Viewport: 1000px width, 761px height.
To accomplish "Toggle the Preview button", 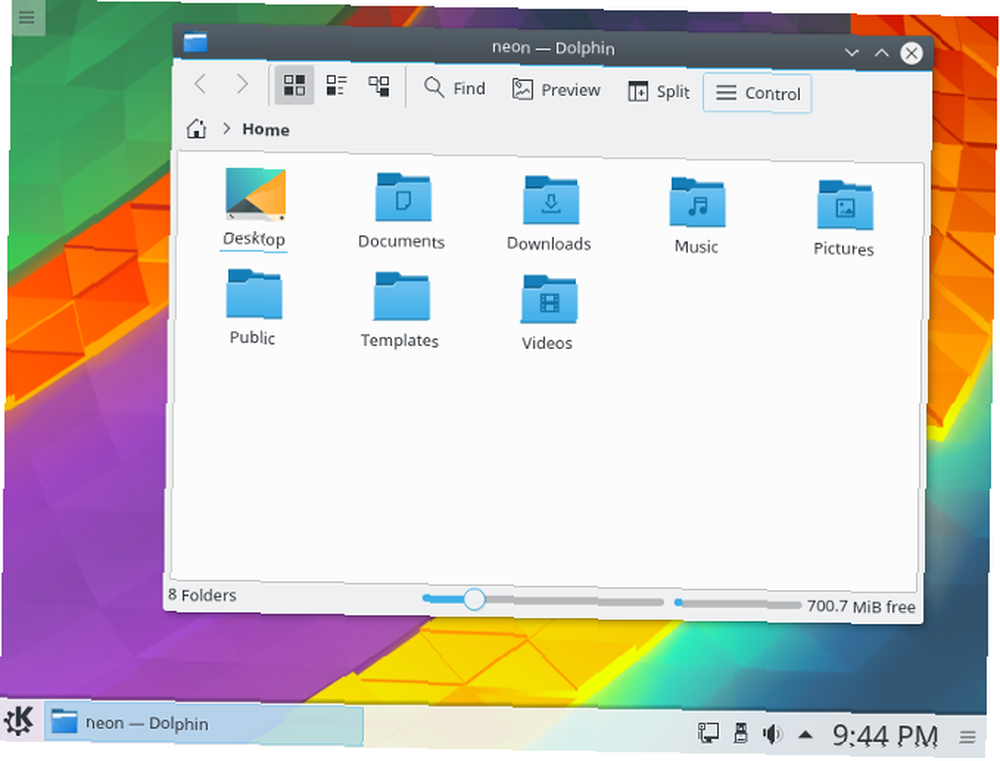I will (556, 89).
